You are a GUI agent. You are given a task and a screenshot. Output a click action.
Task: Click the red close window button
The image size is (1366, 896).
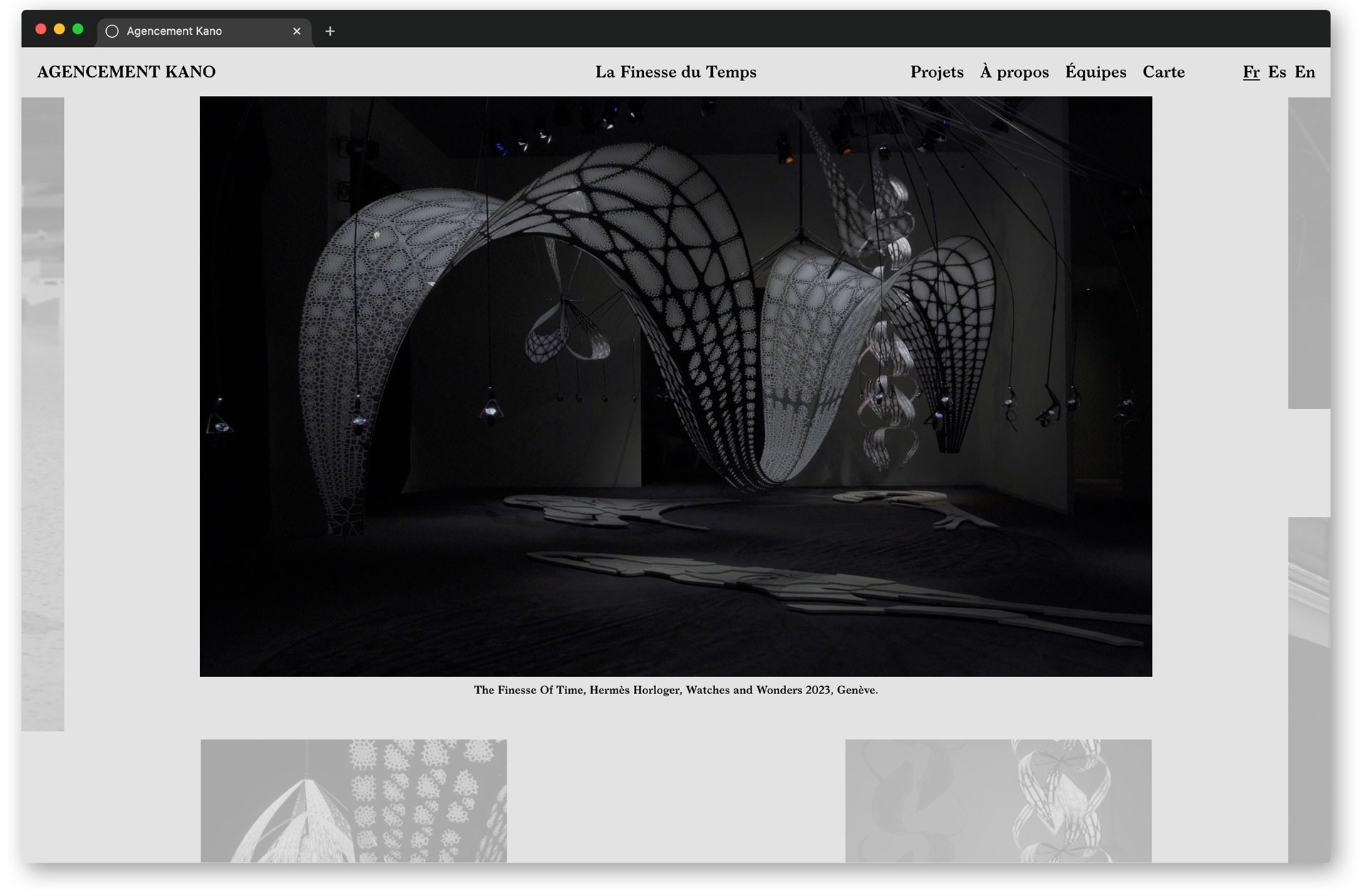41,29
